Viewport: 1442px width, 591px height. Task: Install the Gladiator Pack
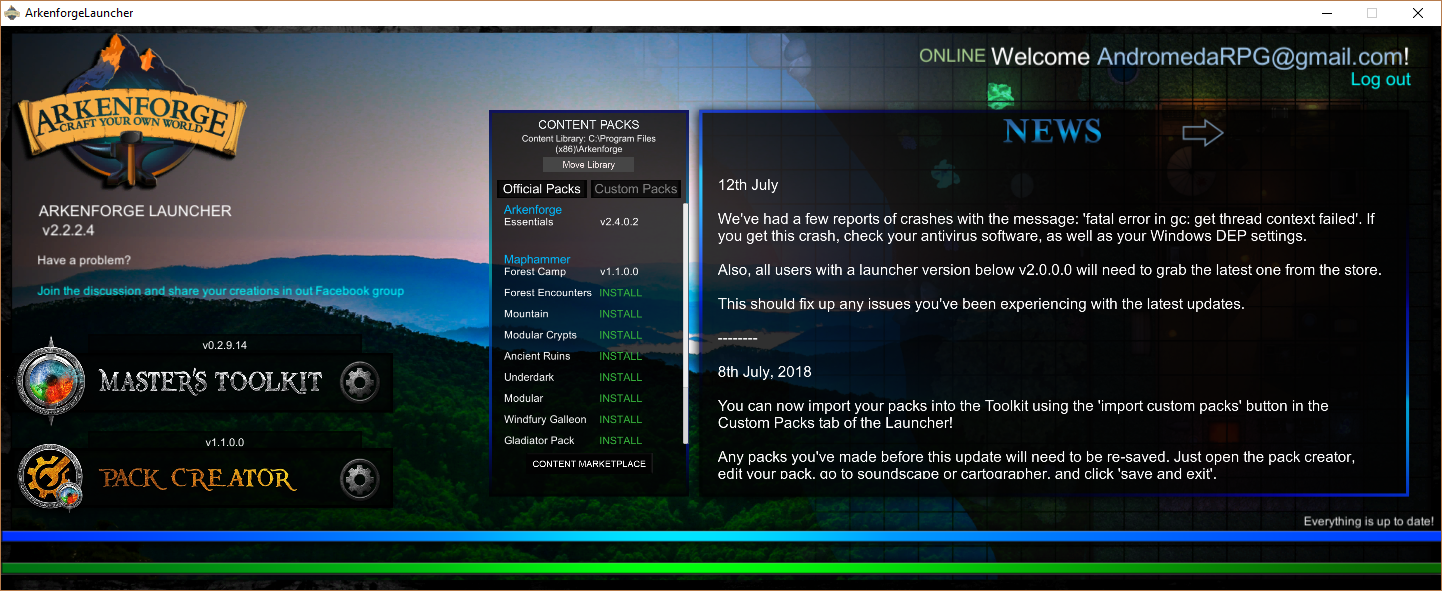pyautogui.click(x=620, y=440)
